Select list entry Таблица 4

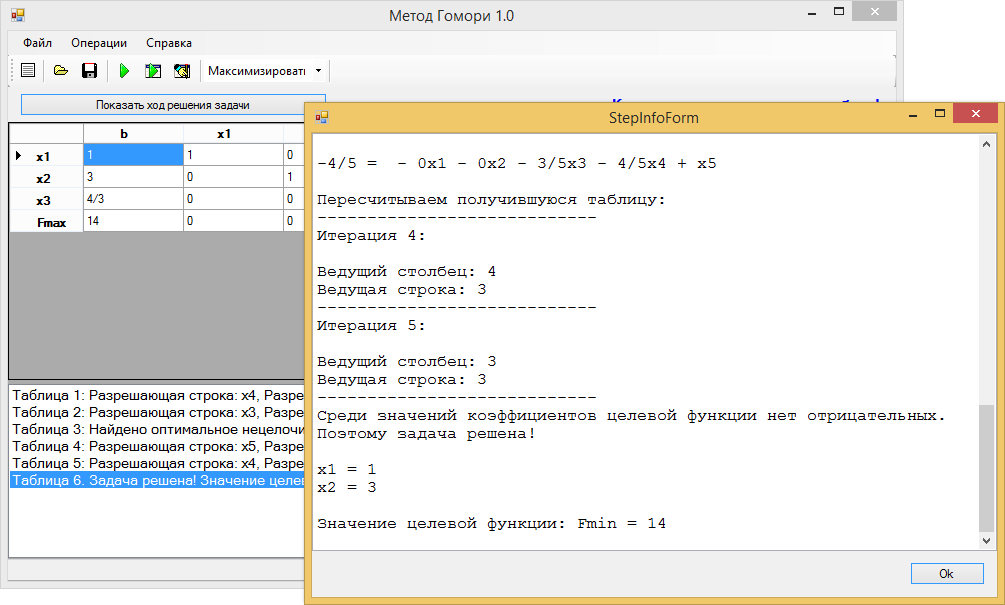pyautogui.click(x=157, y=446)
